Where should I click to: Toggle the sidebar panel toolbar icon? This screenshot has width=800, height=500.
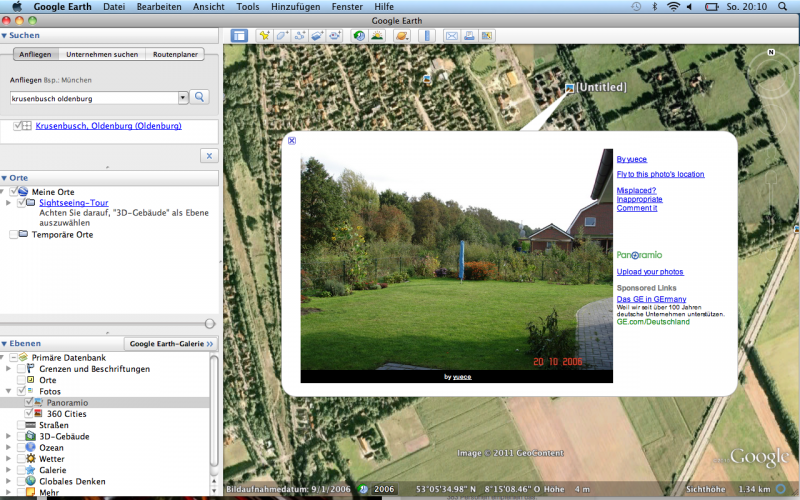240,36
